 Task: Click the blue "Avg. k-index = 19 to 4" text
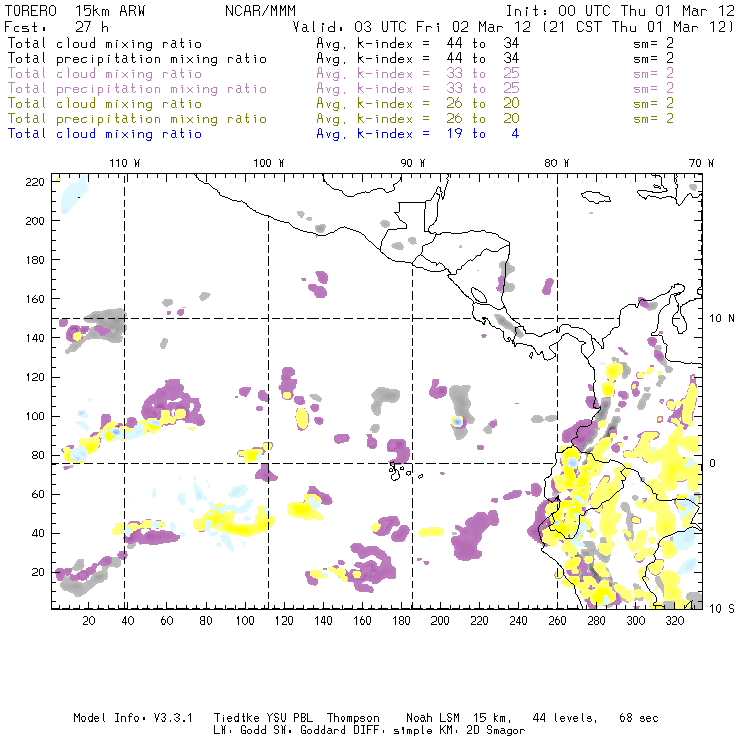418,134
